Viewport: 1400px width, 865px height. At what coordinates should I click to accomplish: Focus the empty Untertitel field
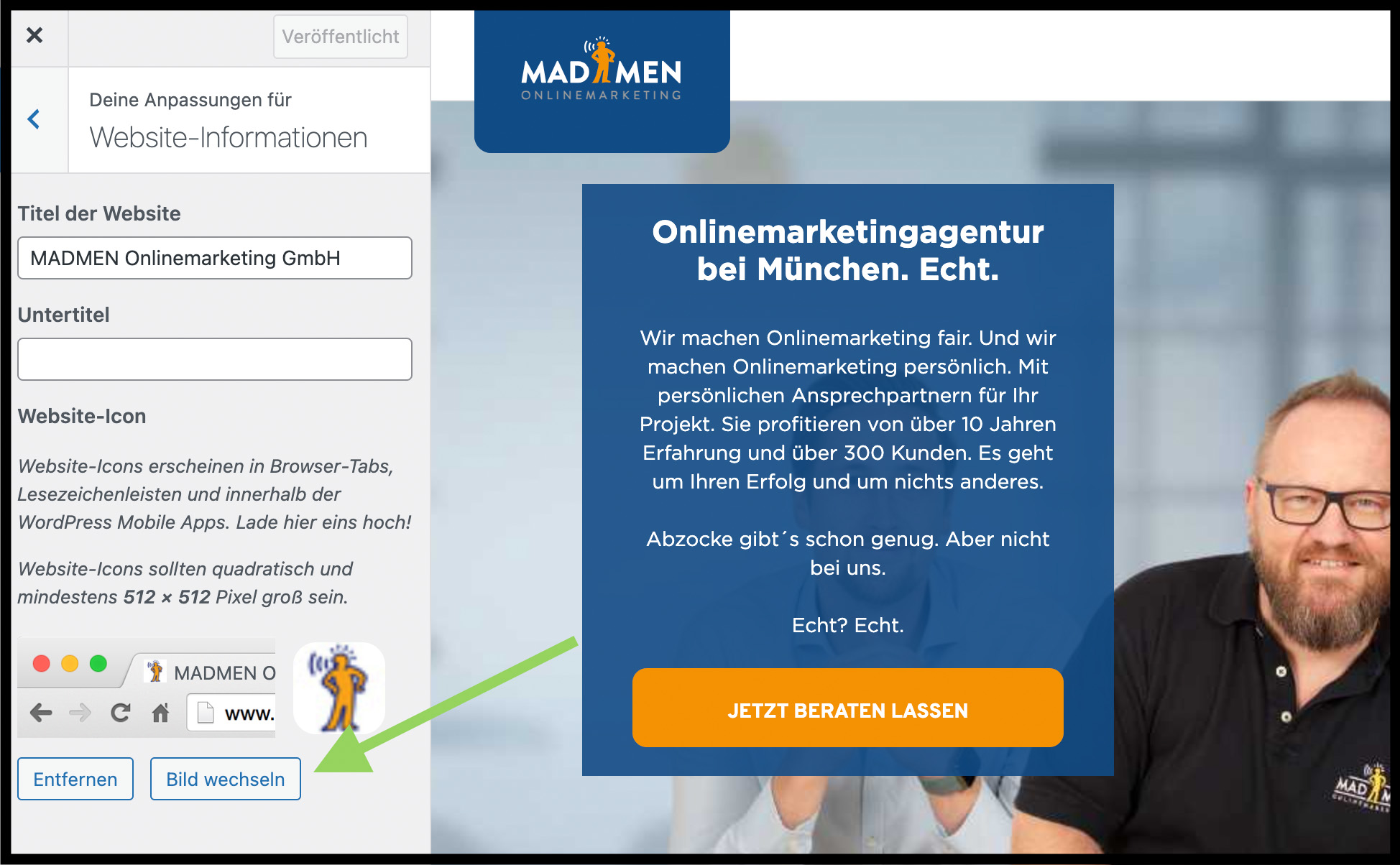tap(215, 359)
